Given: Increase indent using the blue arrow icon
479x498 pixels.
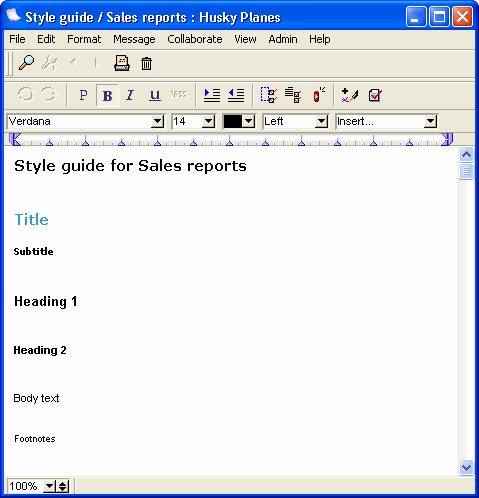Looking at the screenshot, I should (x=212, y=95).
